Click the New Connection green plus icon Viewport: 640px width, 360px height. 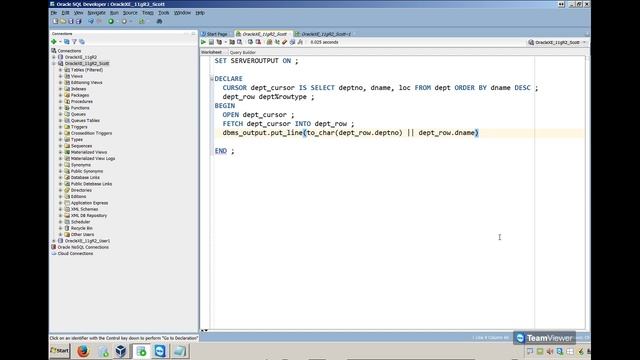tap(54, 42)
